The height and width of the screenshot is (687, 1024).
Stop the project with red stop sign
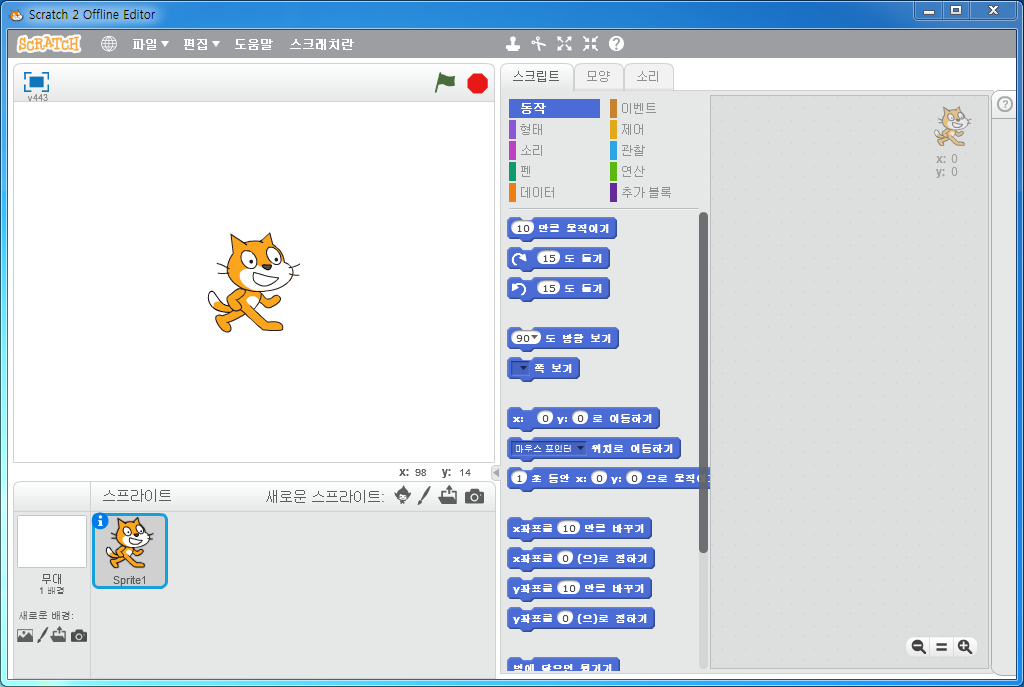click(x=477, y=84)
